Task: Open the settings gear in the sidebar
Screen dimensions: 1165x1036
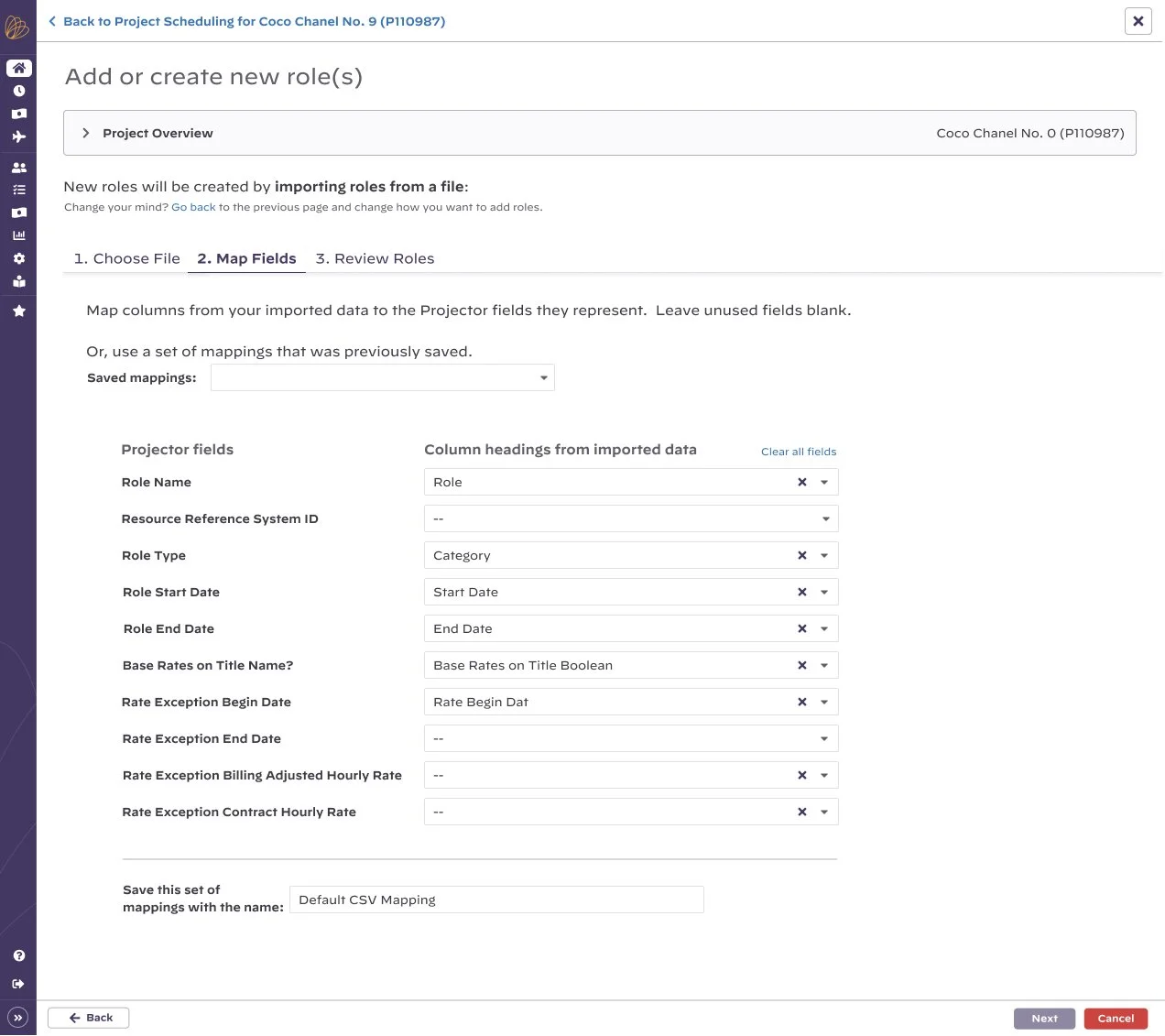Action: (x=18, y=257)
